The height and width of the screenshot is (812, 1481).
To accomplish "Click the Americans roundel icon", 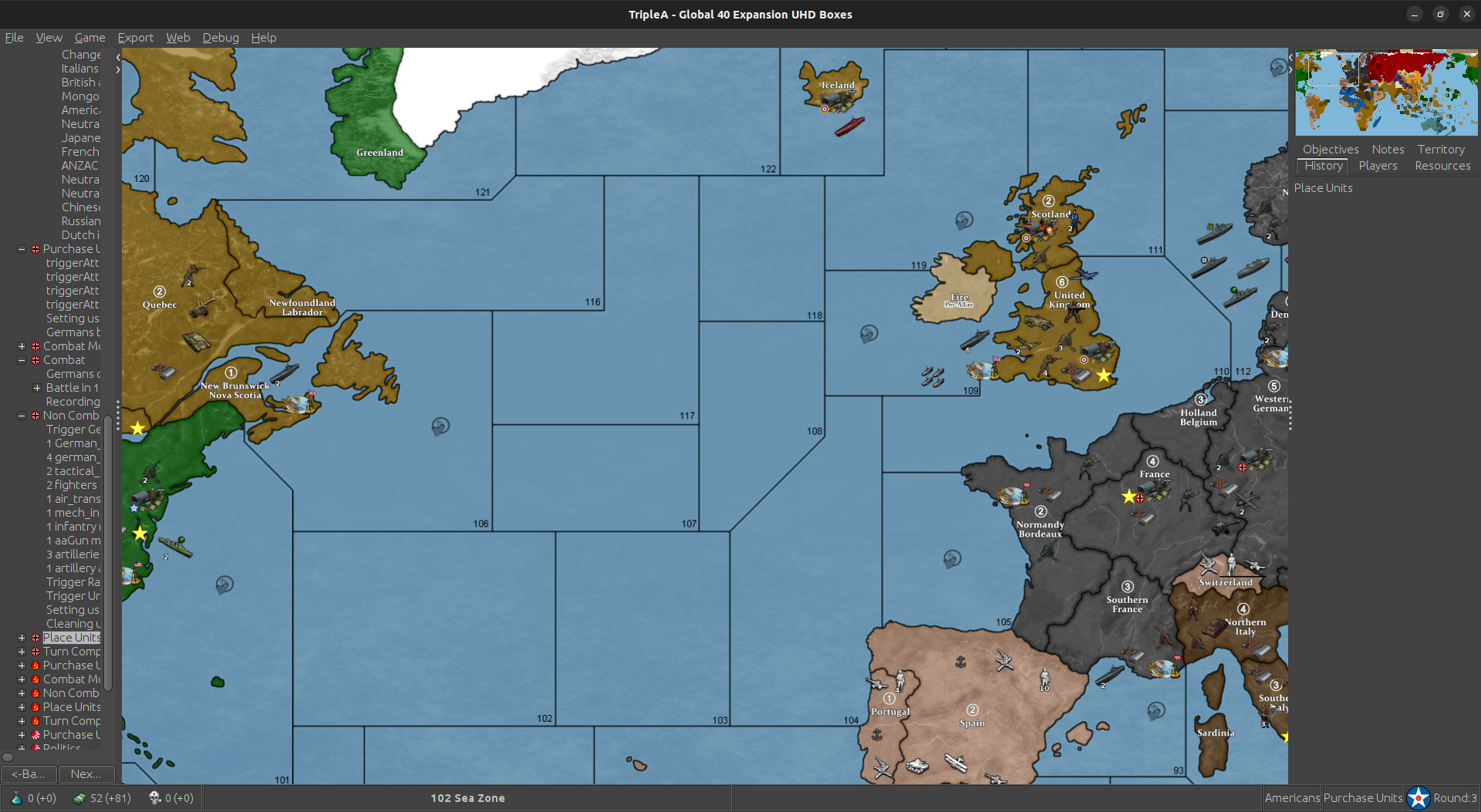I will coord(1418,798).
